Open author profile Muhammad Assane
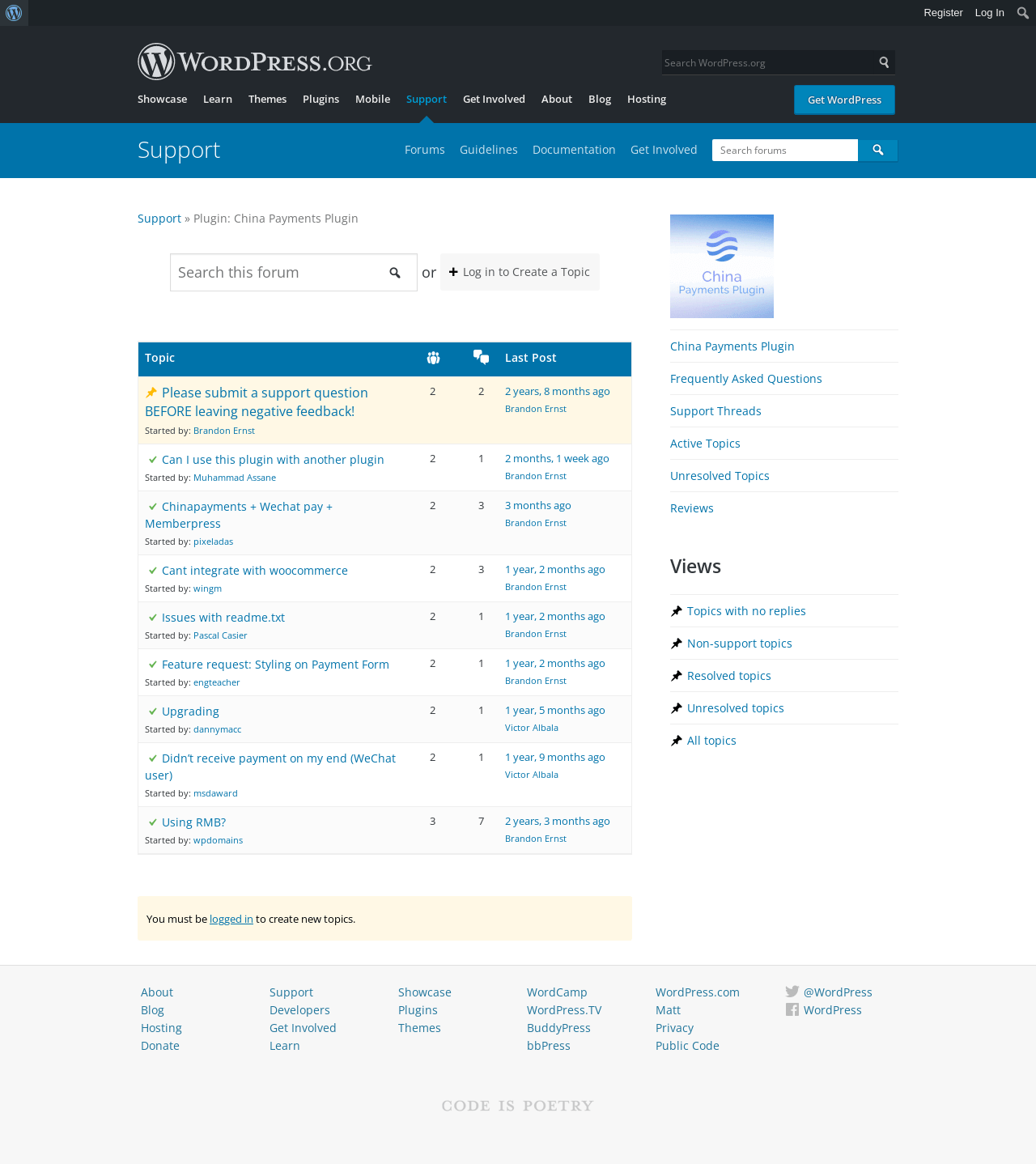The height and width of the screenshot is (1164, 1036). pyautogui.click(x=235, y=478)
